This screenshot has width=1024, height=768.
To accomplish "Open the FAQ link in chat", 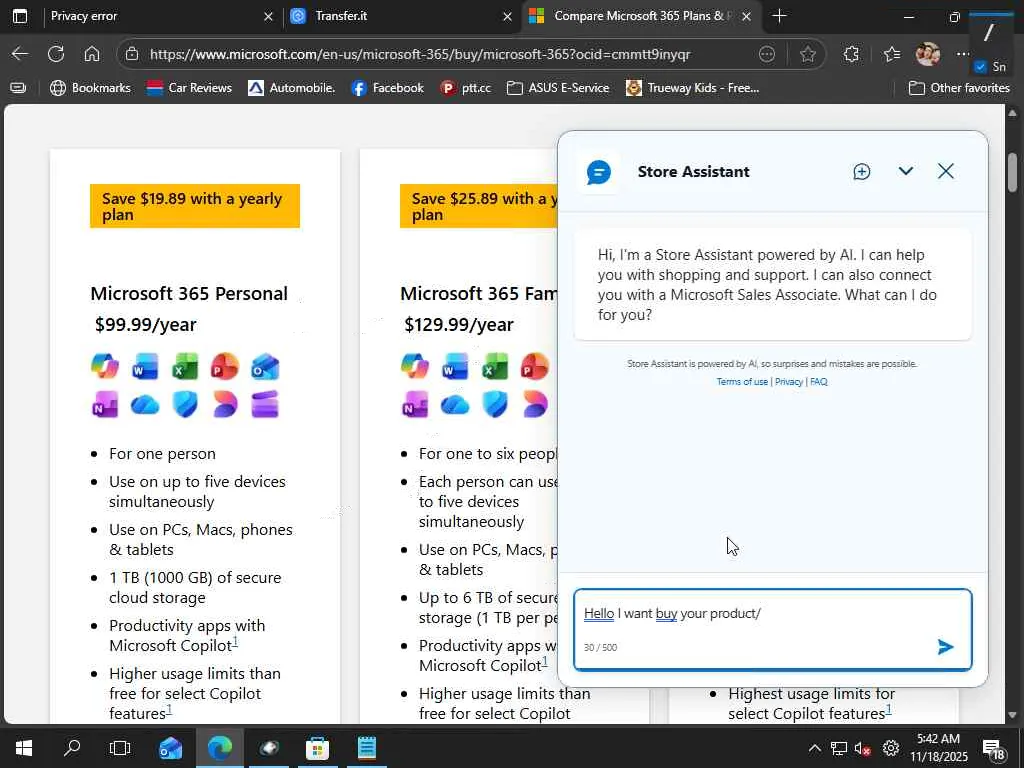I will [819, 381].
